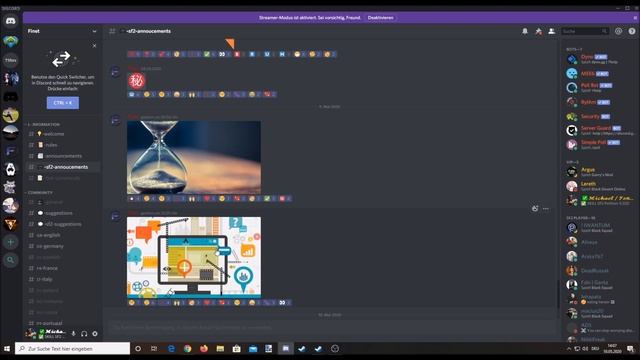Open Task View on the taskbar

pyautogui.click(x=154, y=349)
